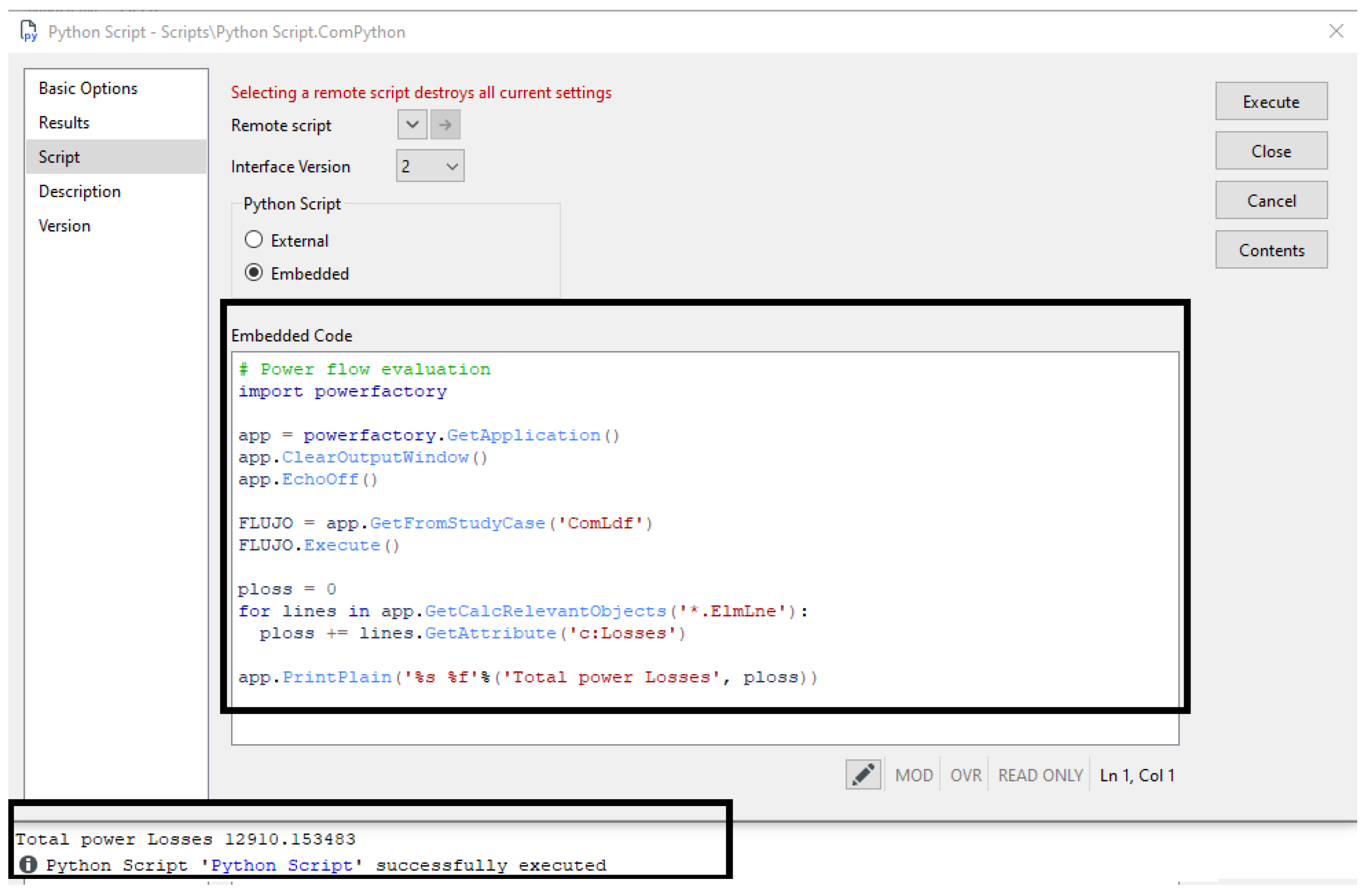1366x896 pixels.
Task: Go to the Version page
Action: click(65, 226)
